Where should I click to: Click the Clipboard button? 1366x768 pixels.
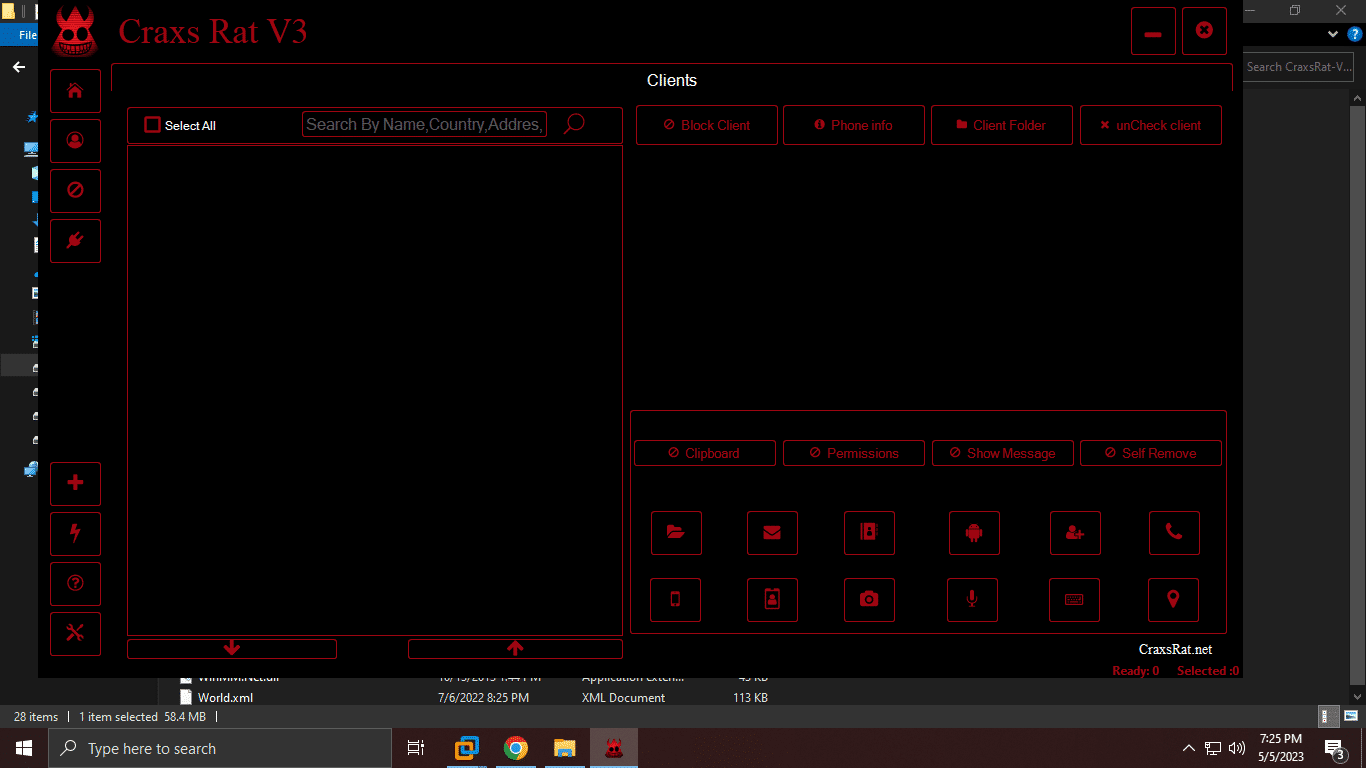[x=705, y=453]
